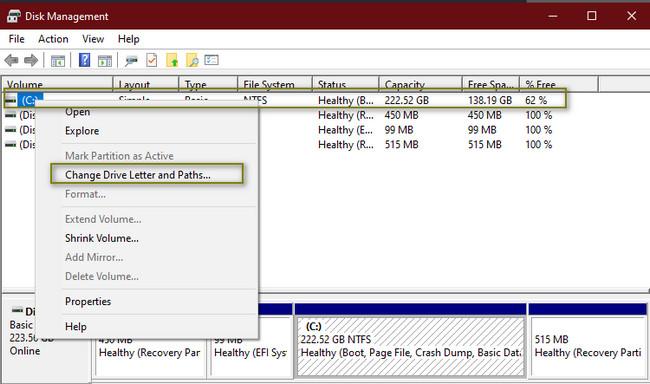This screenshot has width=650, height=384.
Task: Click Help in the context menu
Action: 76,327
